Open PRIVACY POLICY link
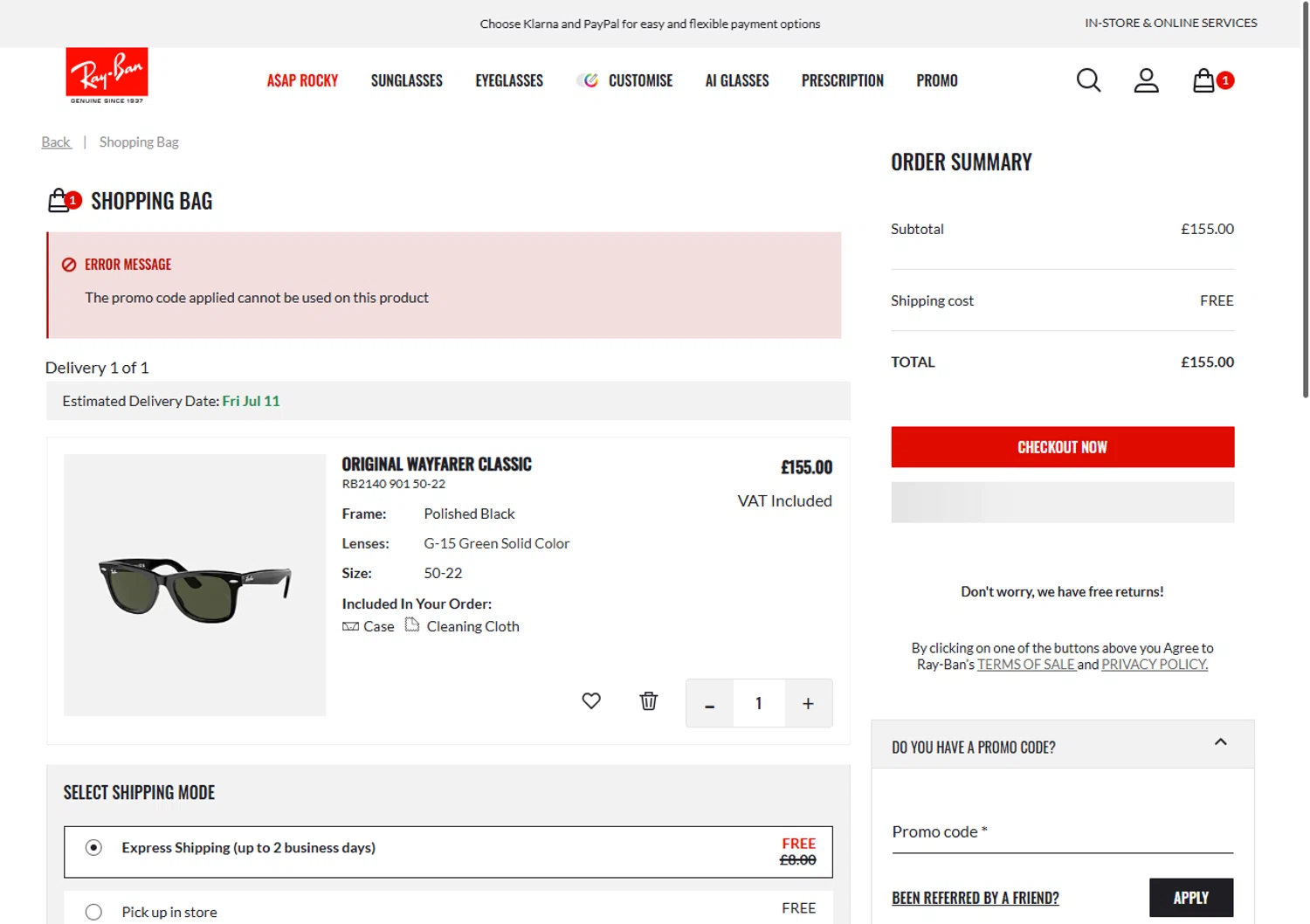Image resolution: width=1310 pixels, height=924 pixels. tap(1155, 665)
